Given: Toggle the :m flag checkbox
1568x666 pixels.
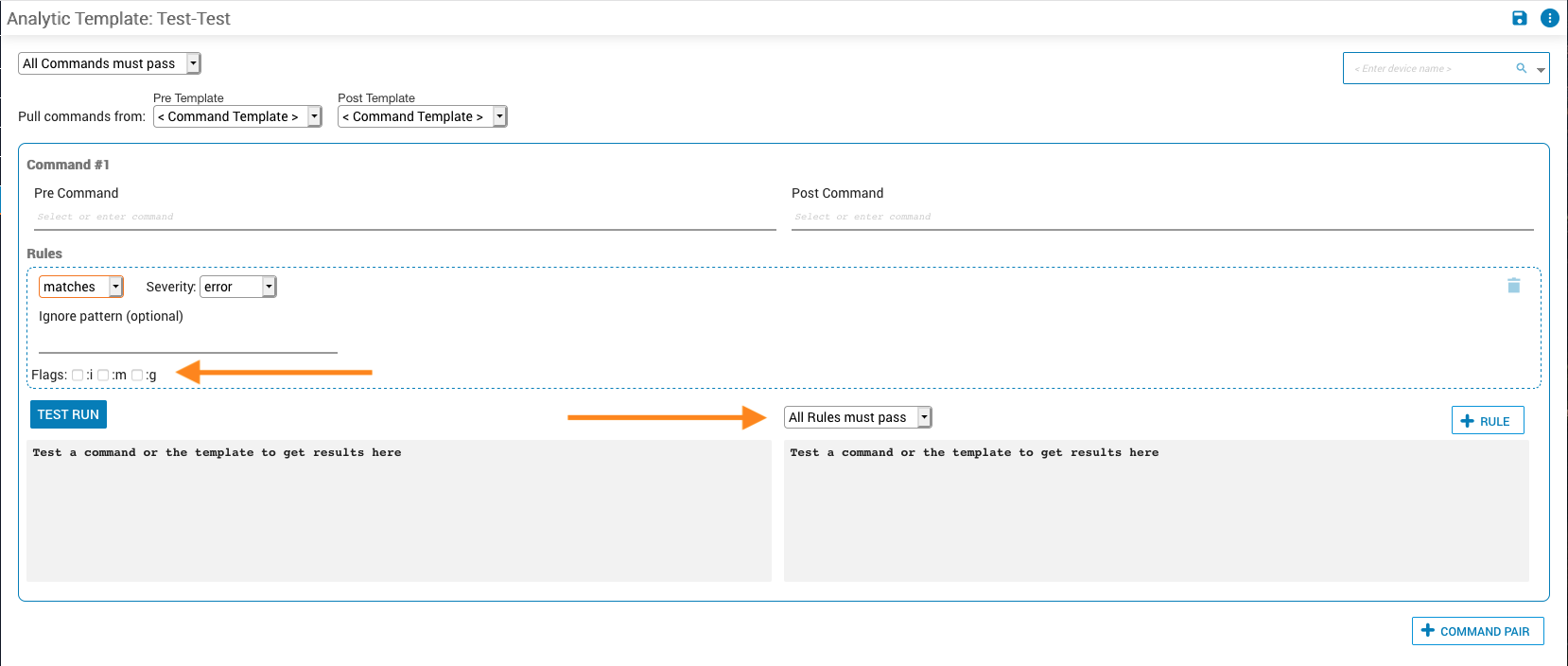Looking at the screenshot, I should tap(103, 375).
